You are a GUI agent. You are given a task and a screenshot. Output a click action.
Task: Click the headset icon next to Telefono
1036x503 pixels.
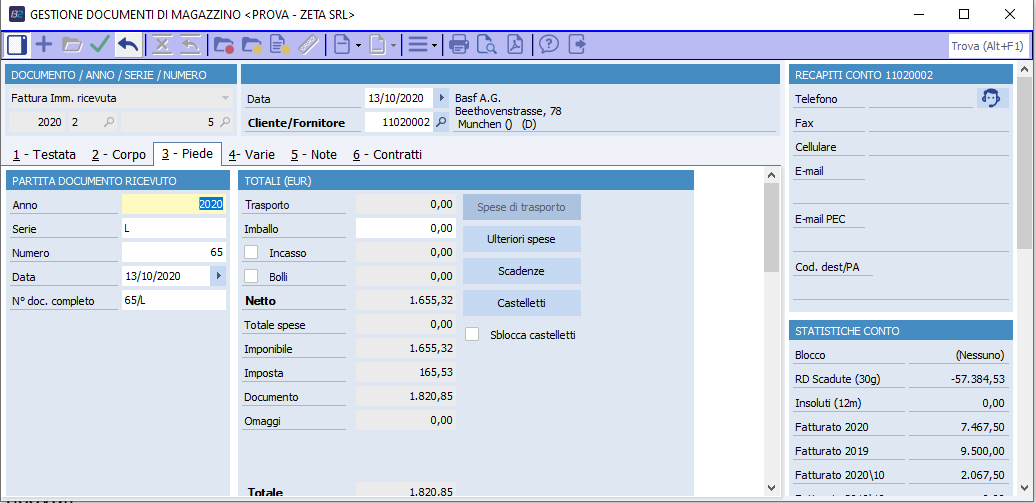pyautogui.click(x=992, y=98)
